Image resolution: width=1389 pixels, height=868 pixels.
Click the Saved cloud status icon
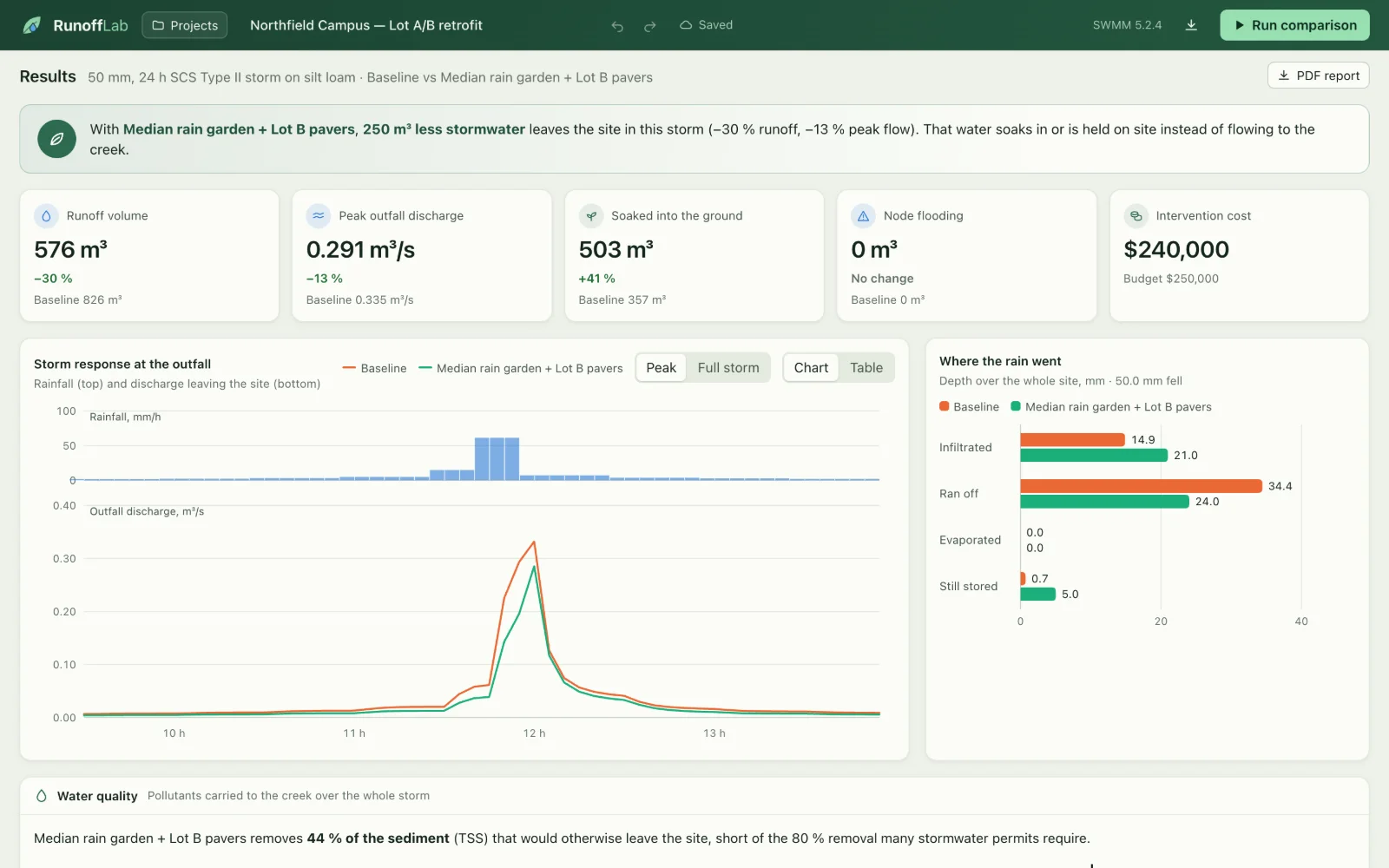point(686,25)
